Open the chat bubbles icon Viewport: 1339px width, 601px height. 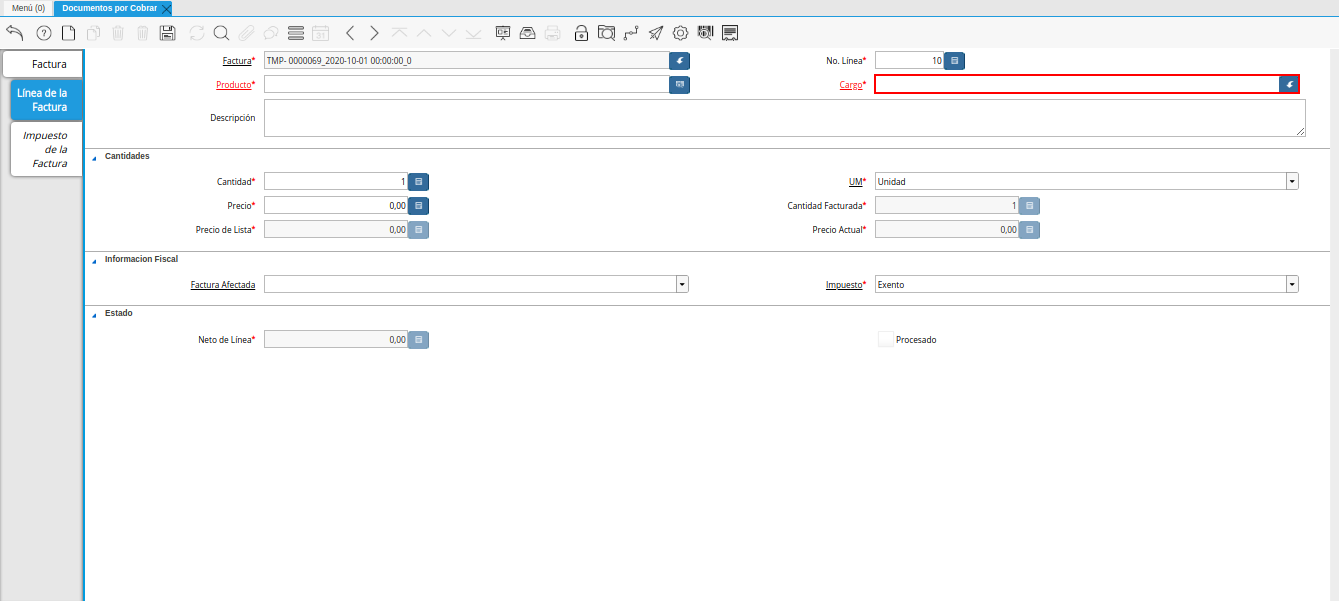click(x=270, y=33)
